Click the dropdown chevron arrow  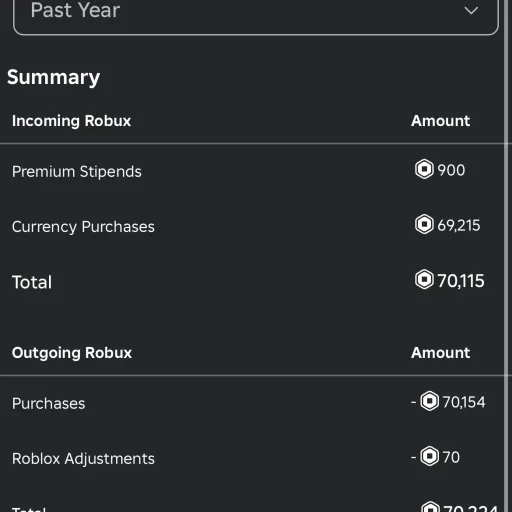pos(471,10)
